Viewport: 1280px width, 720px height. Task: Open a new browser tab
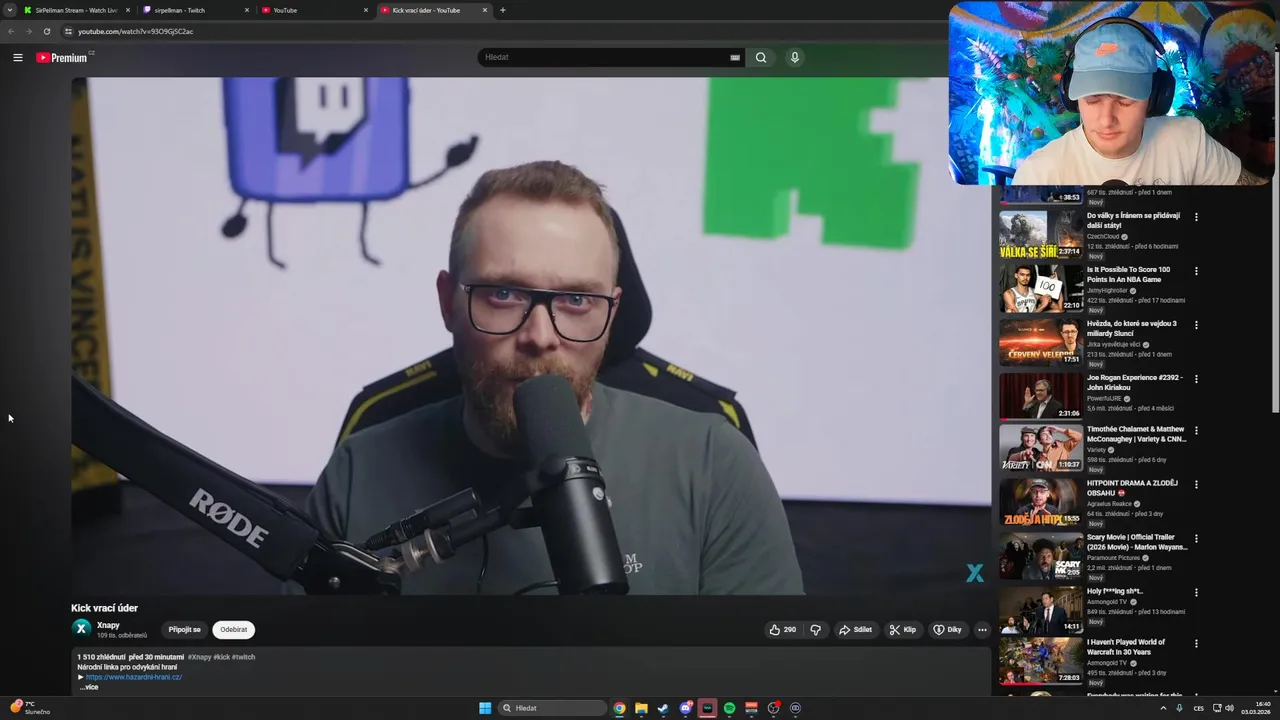(503, 10)
